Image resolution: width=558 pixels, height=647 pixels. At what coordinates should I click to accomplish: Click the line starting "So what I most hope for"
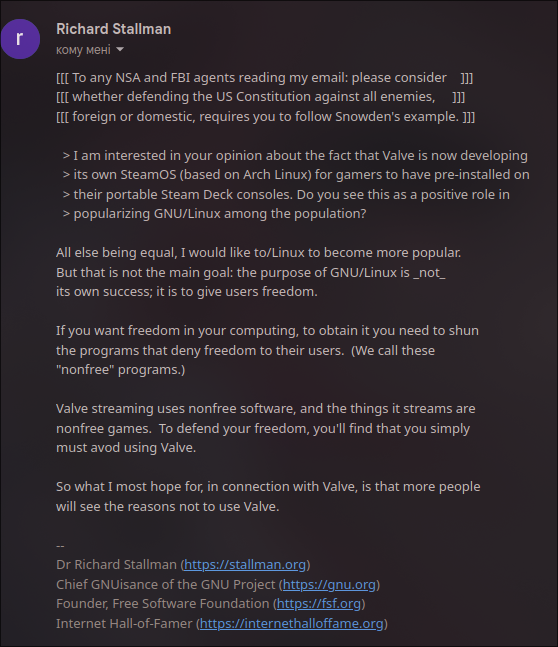268,486
